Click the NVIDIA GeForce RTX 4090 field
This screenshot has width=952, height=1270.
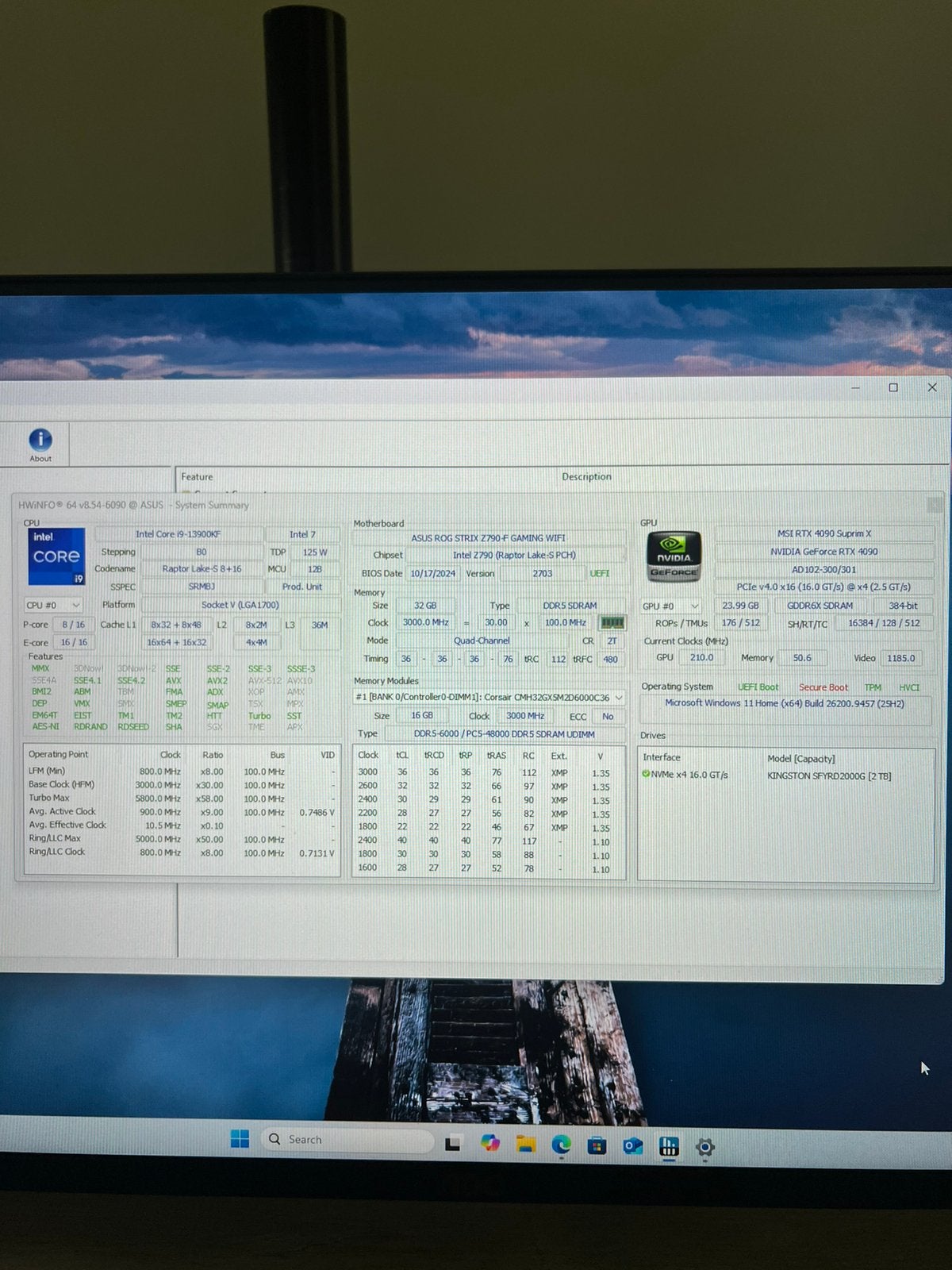point(824,552)
